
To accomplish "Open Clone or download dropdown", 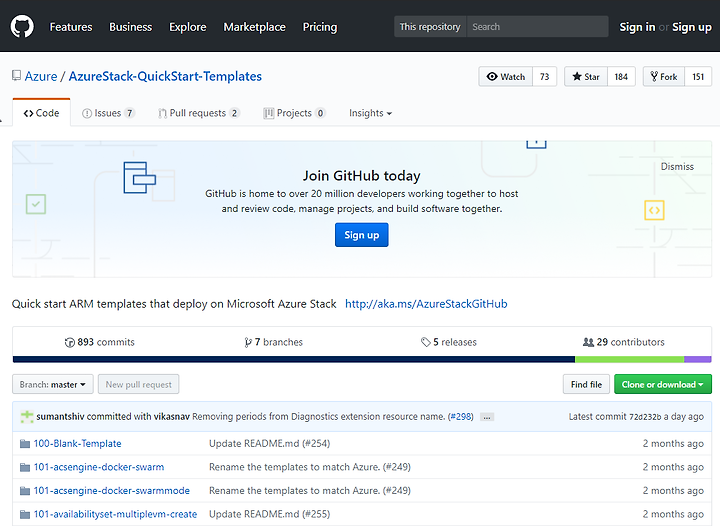I will click(663, 384).
